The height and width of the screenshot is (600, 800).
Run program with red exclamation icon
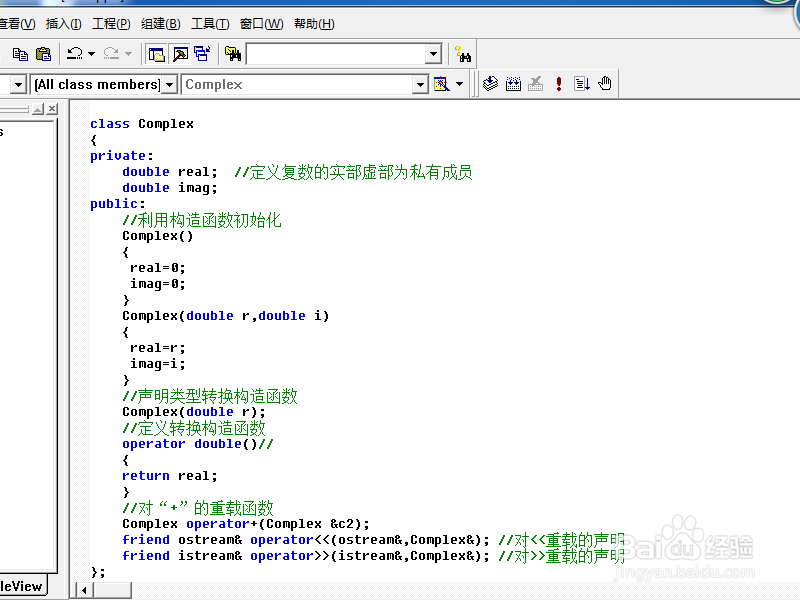pos(559,84)
